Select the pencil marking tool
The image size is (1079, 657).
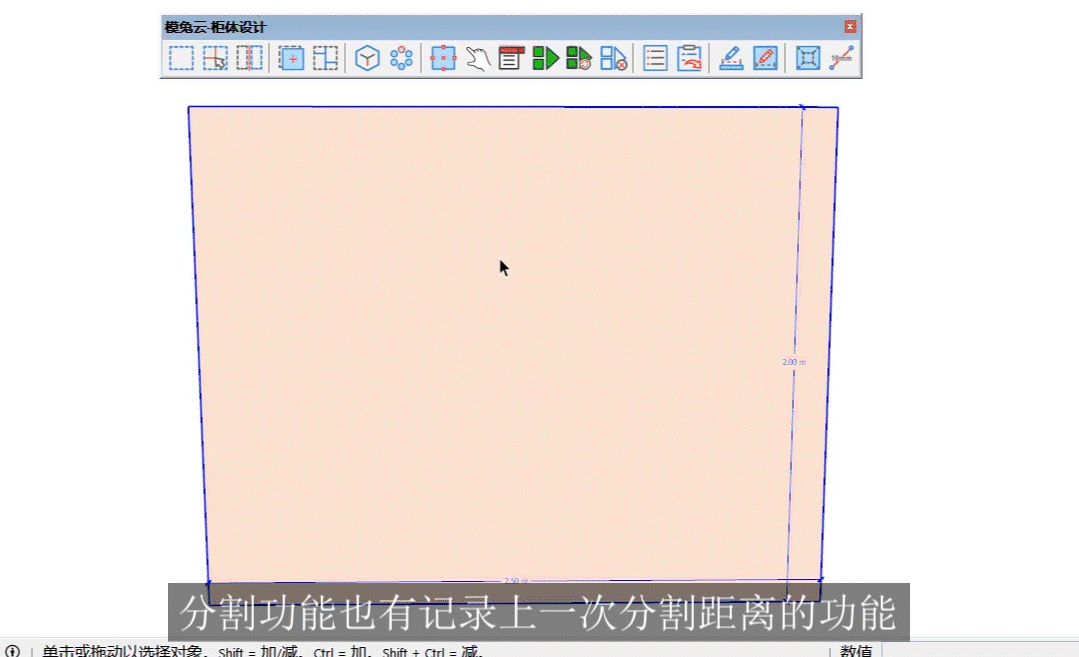(730, 58)
